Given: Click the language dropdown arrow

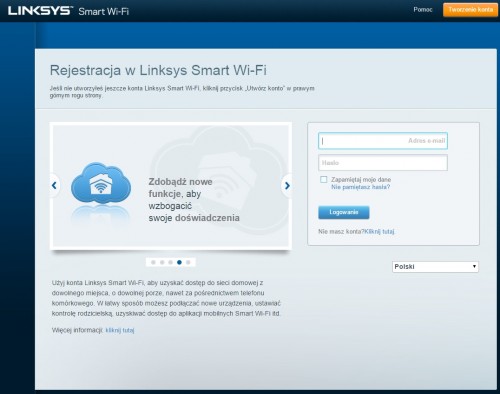Looking at the screenshot, I should click(x=474, y=267).
